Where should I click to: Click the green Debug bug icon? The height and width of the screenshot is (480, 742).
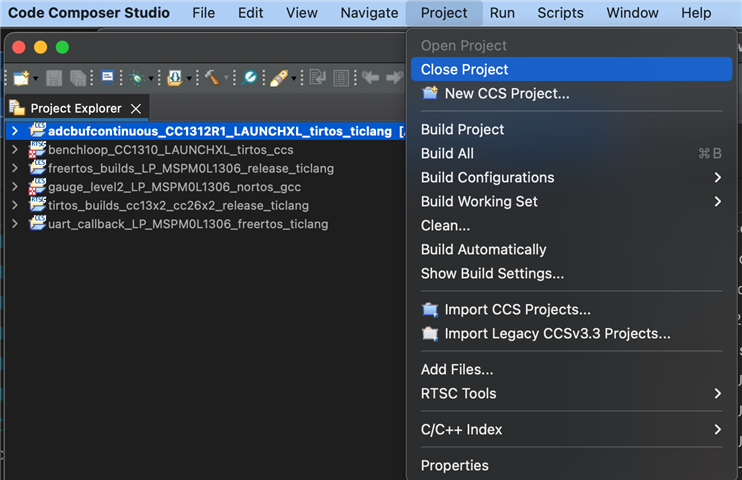(x=137, y=78)
